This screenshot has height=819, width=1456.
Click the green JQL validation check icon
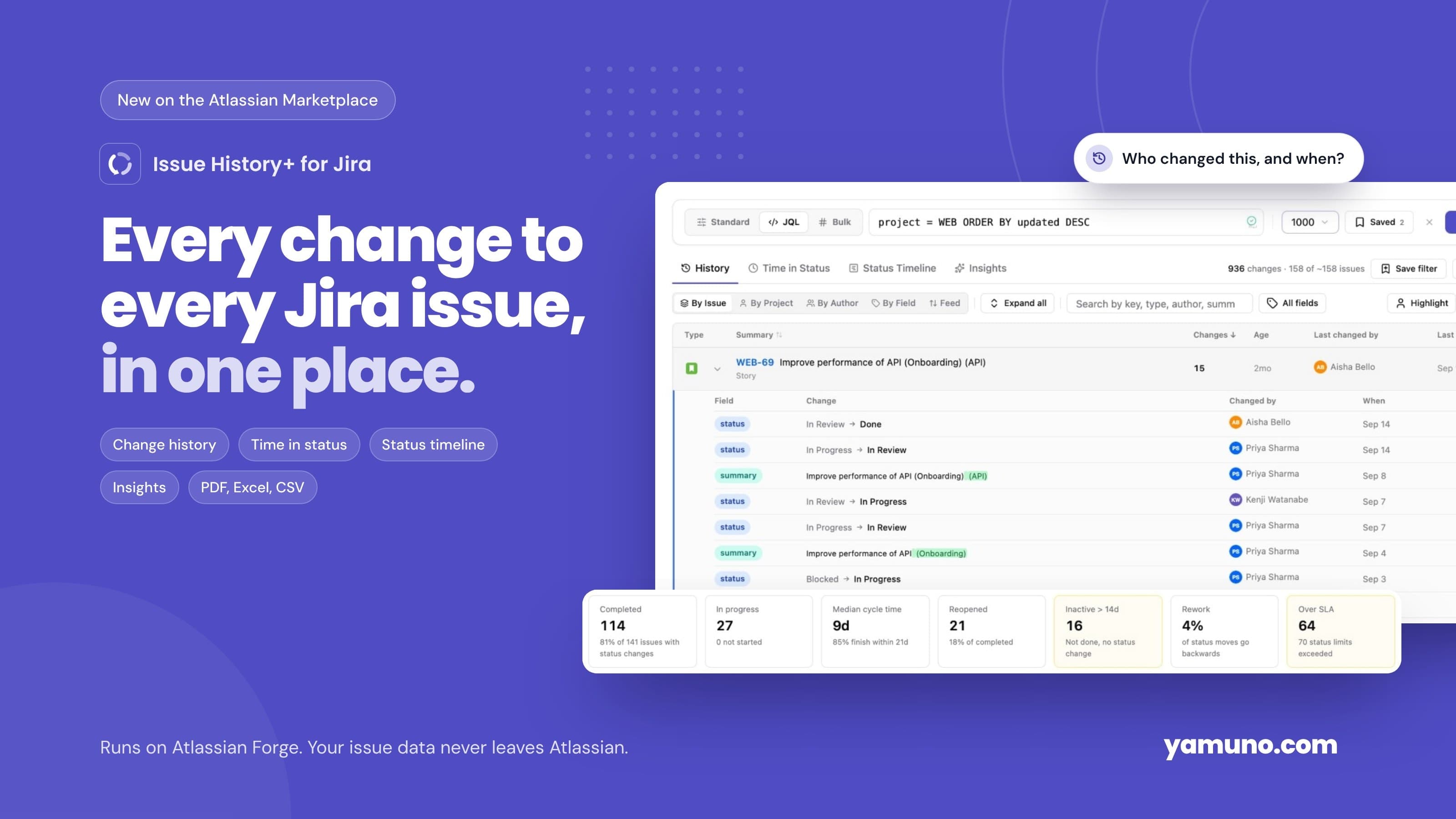(1251, 222)
